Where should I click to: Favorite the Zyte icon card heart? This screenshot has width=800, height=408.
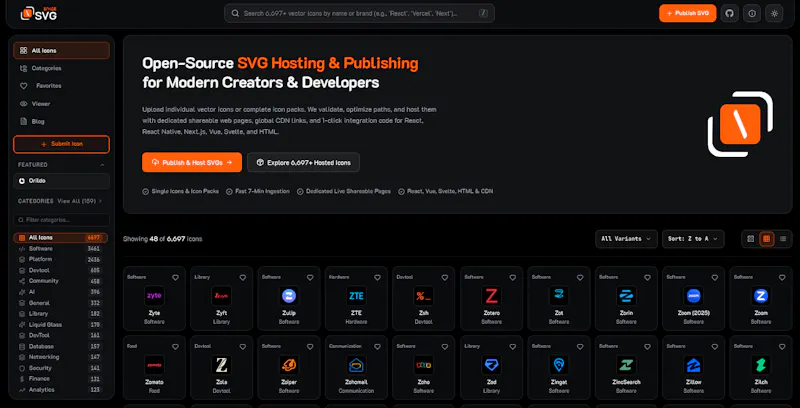pyautogui.click(x=176, y=277)
